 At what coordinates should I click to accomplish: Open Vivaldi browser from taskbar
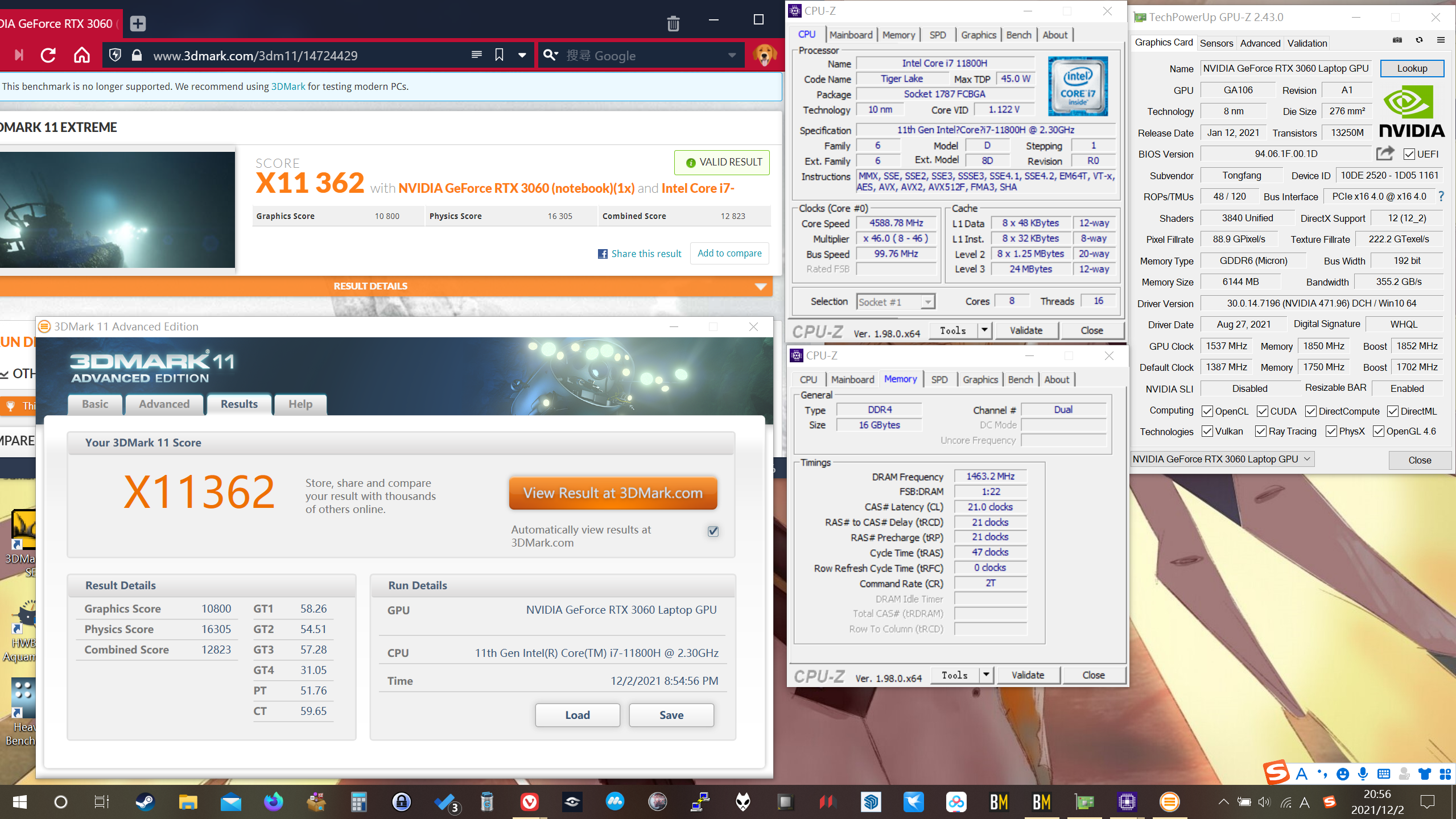(x=529, y=802)
